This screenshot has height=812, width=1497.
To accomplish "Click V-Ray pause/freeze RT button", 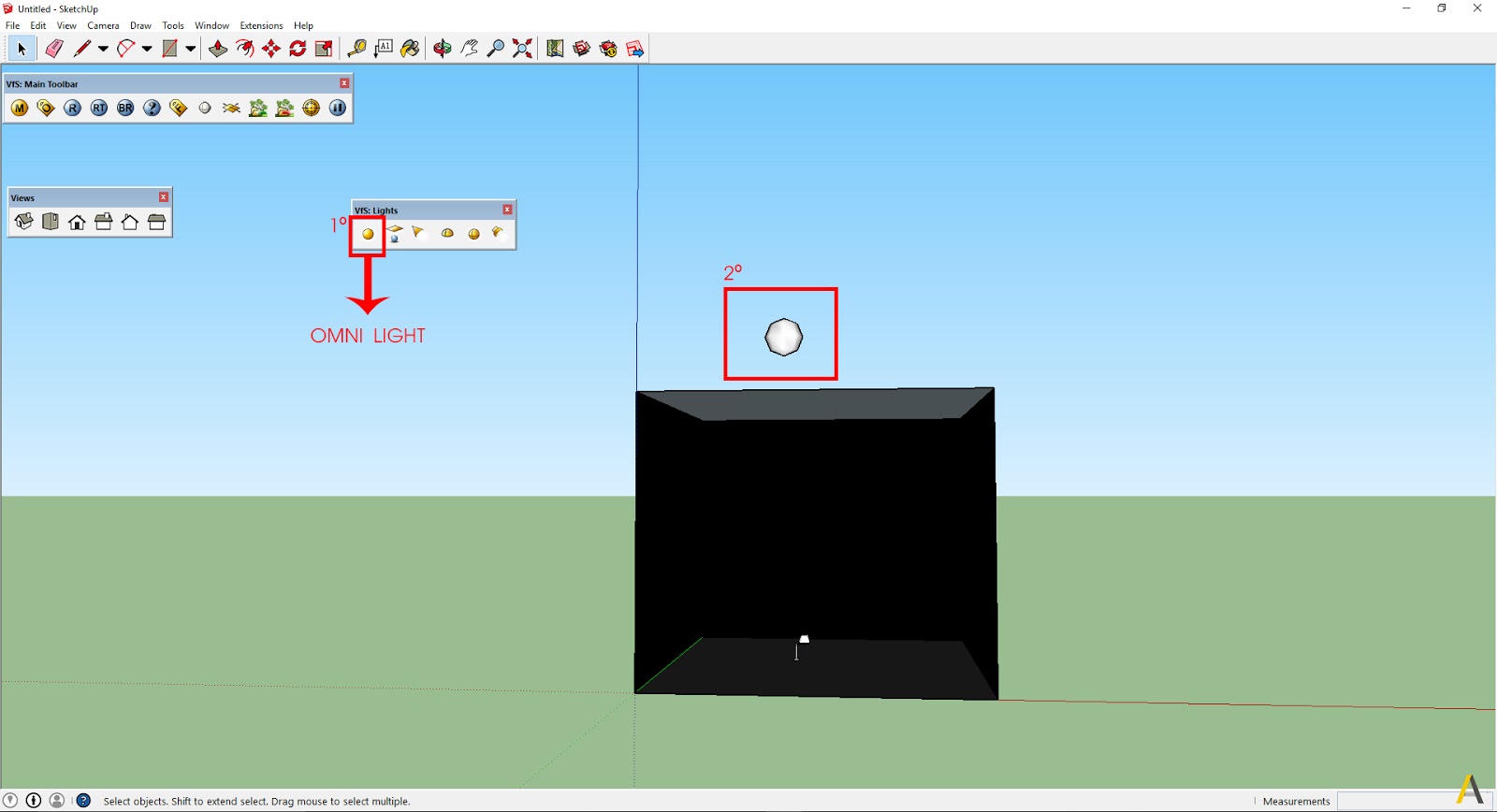I will (338, 109).
